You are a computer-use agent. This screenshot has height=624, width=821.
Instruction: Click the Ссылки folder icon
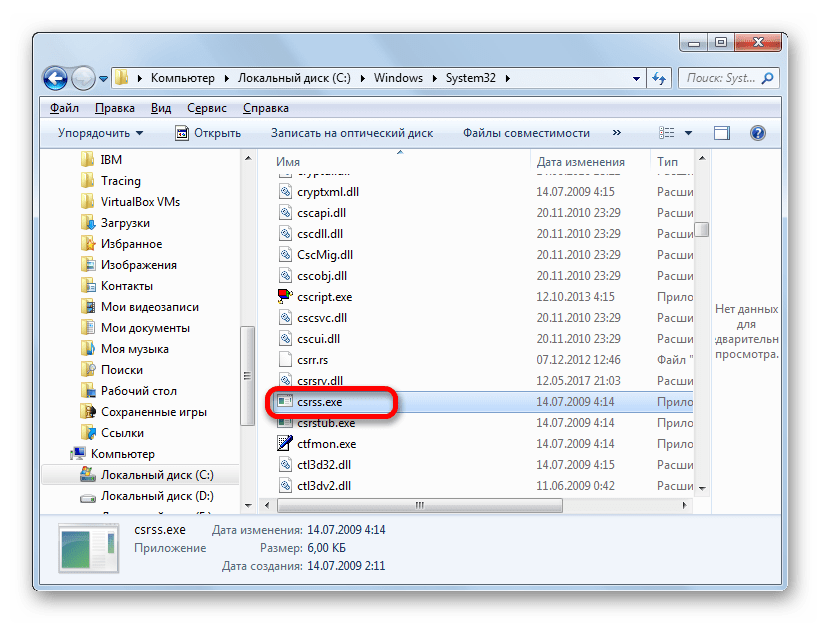88,432
